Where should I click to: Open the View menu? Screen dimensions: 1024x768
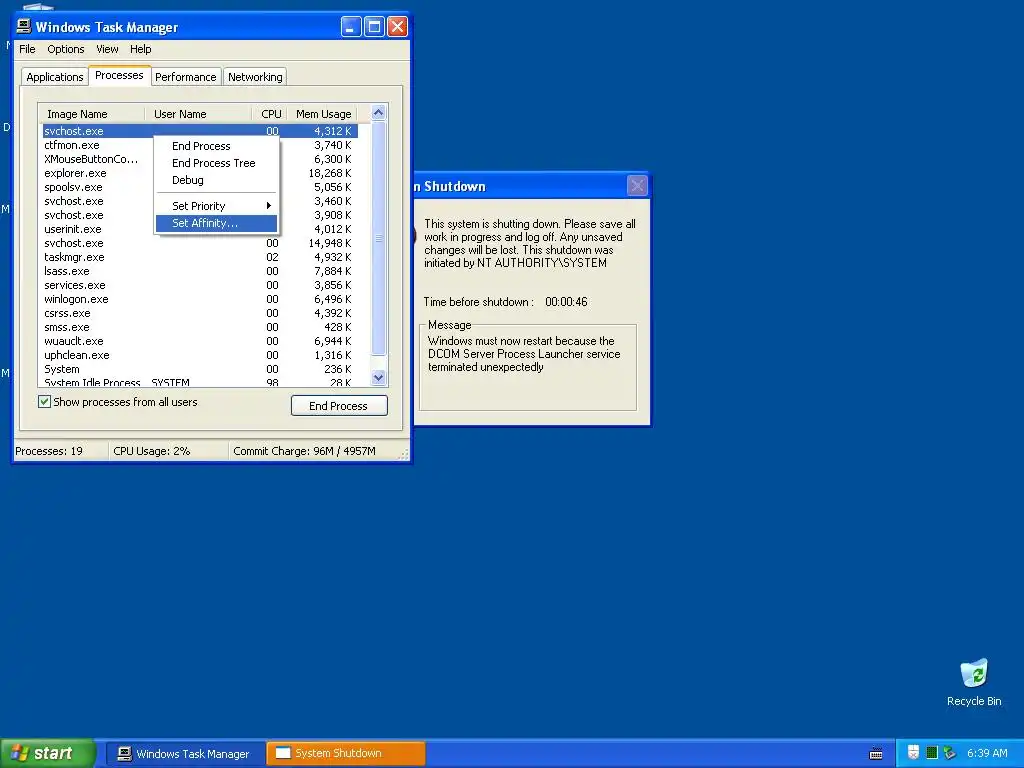(107, 49)
